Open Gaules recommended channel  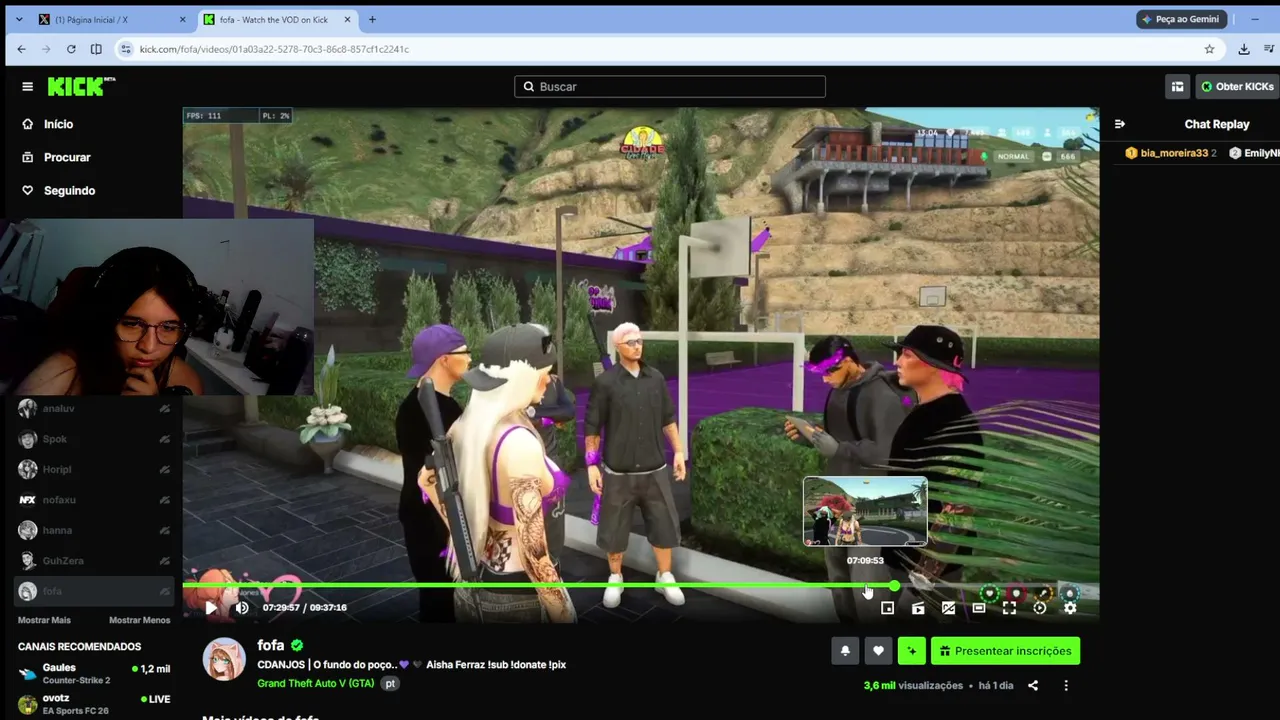pyautogui.click(x=95, y=674)
